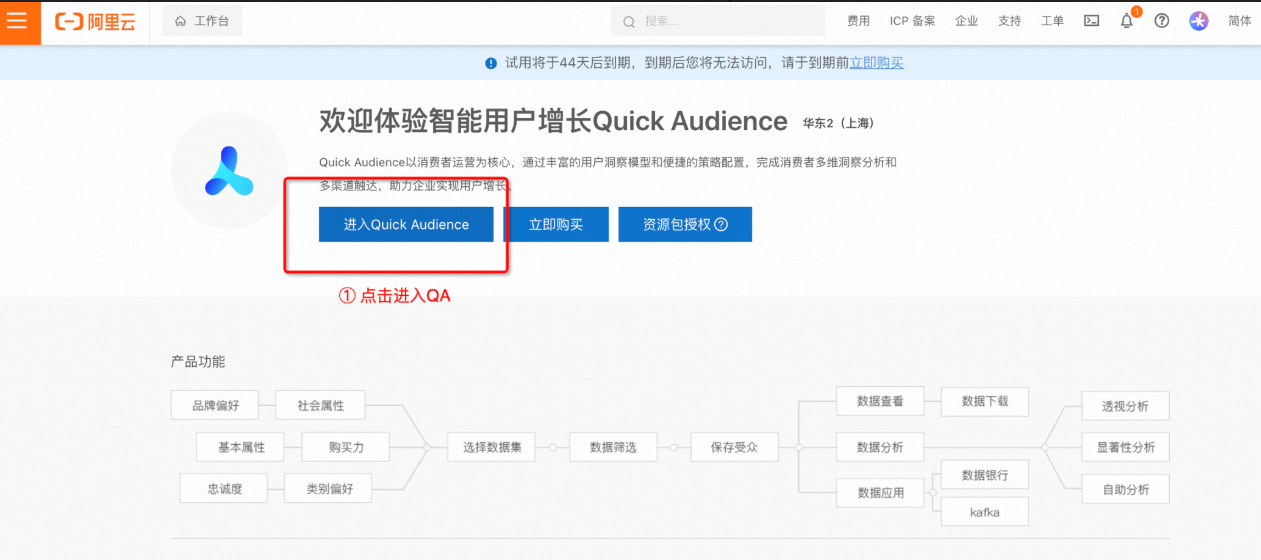Click the 显著性分析 box

point(1126,447)
